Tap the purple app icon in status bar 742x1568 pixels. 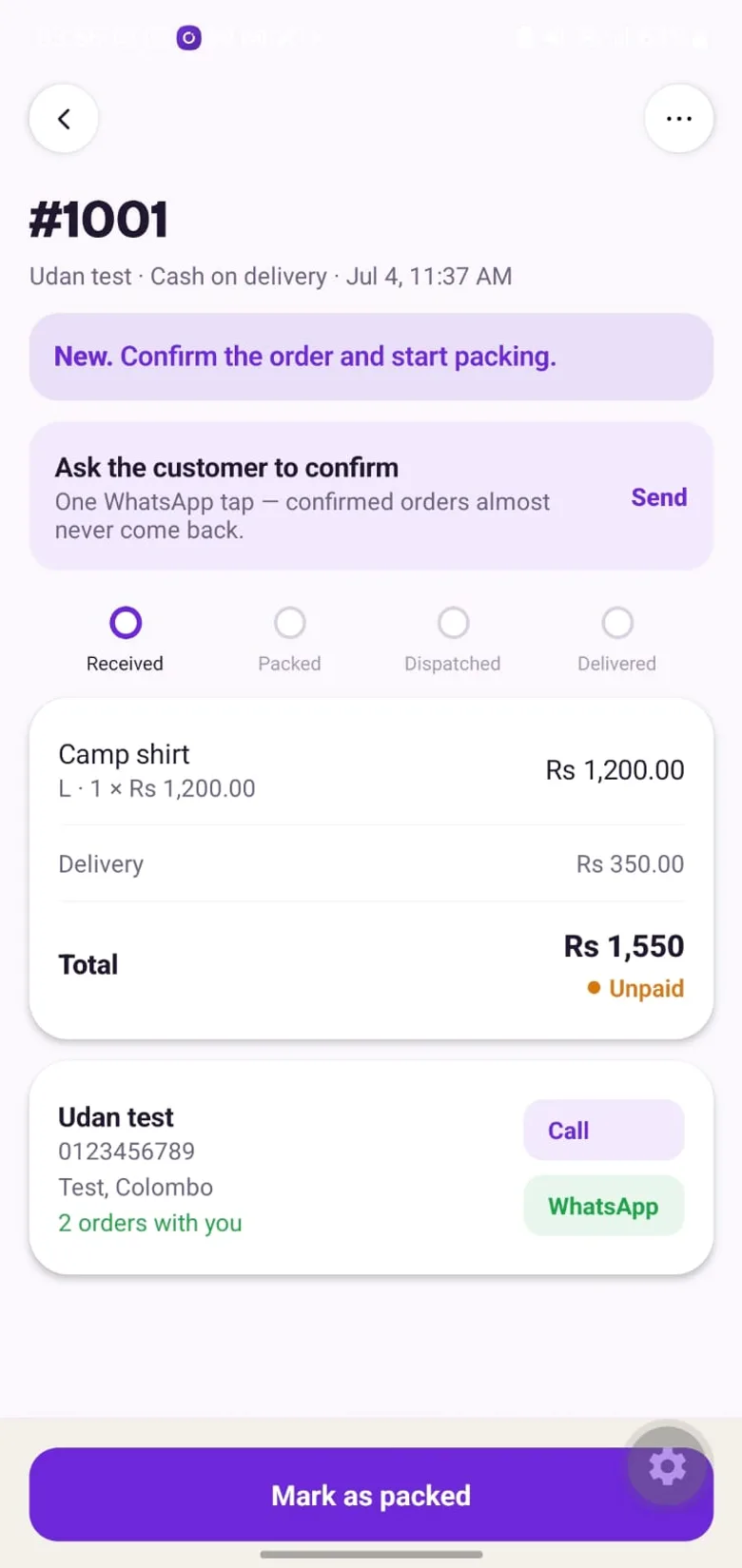click(x=189, y=38)
